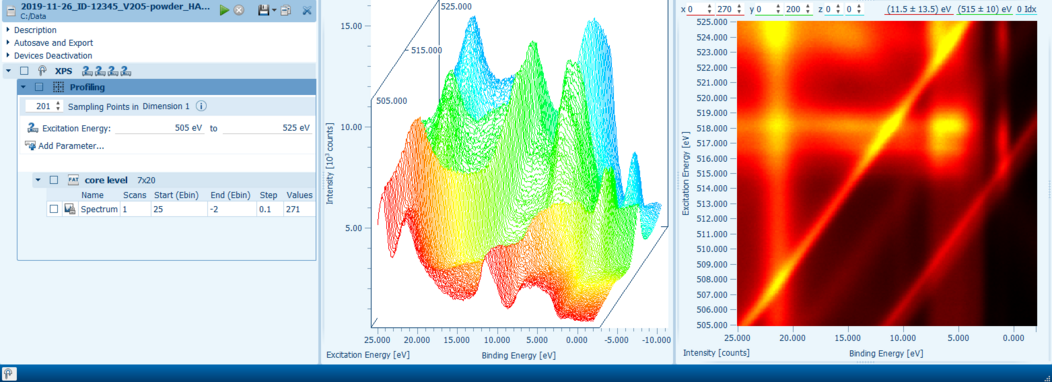Click the fourth device parameter icon after XPS
The height and width of the screenshot is (382, 1052).
[125, 71]
